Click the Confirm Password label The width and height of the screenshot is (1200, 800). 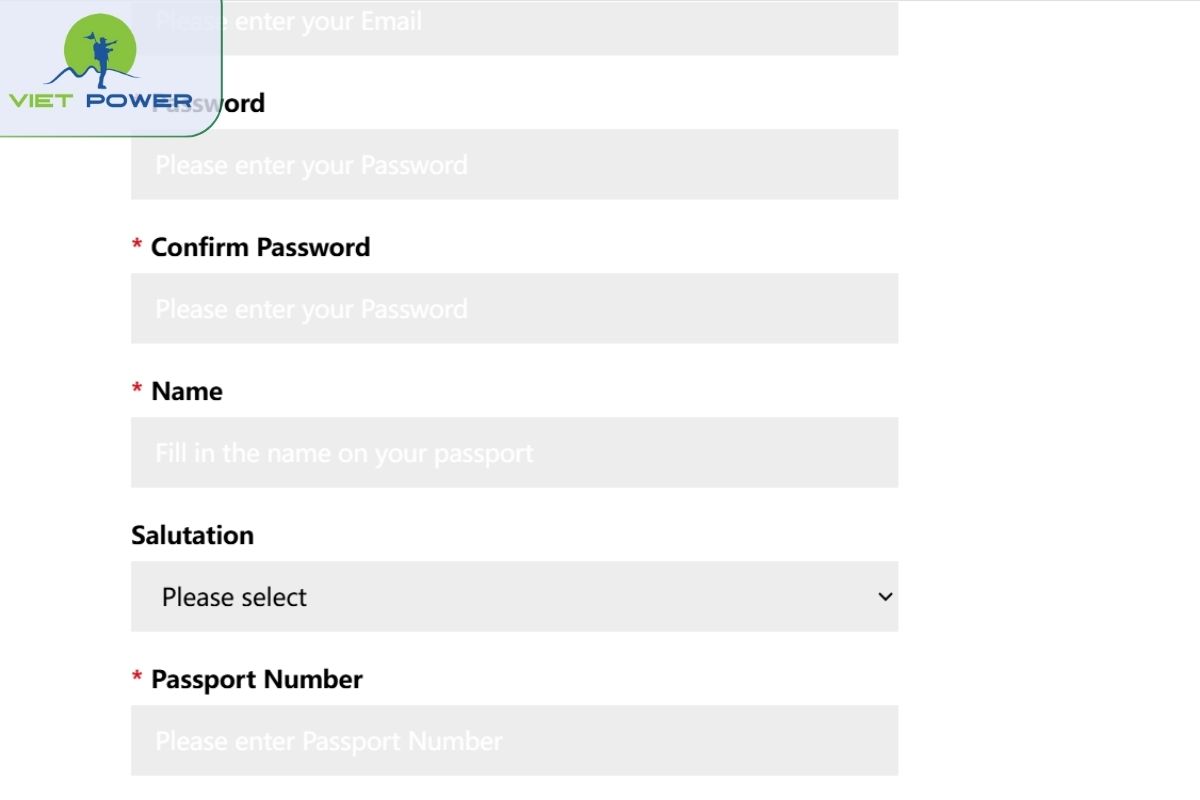260,247
